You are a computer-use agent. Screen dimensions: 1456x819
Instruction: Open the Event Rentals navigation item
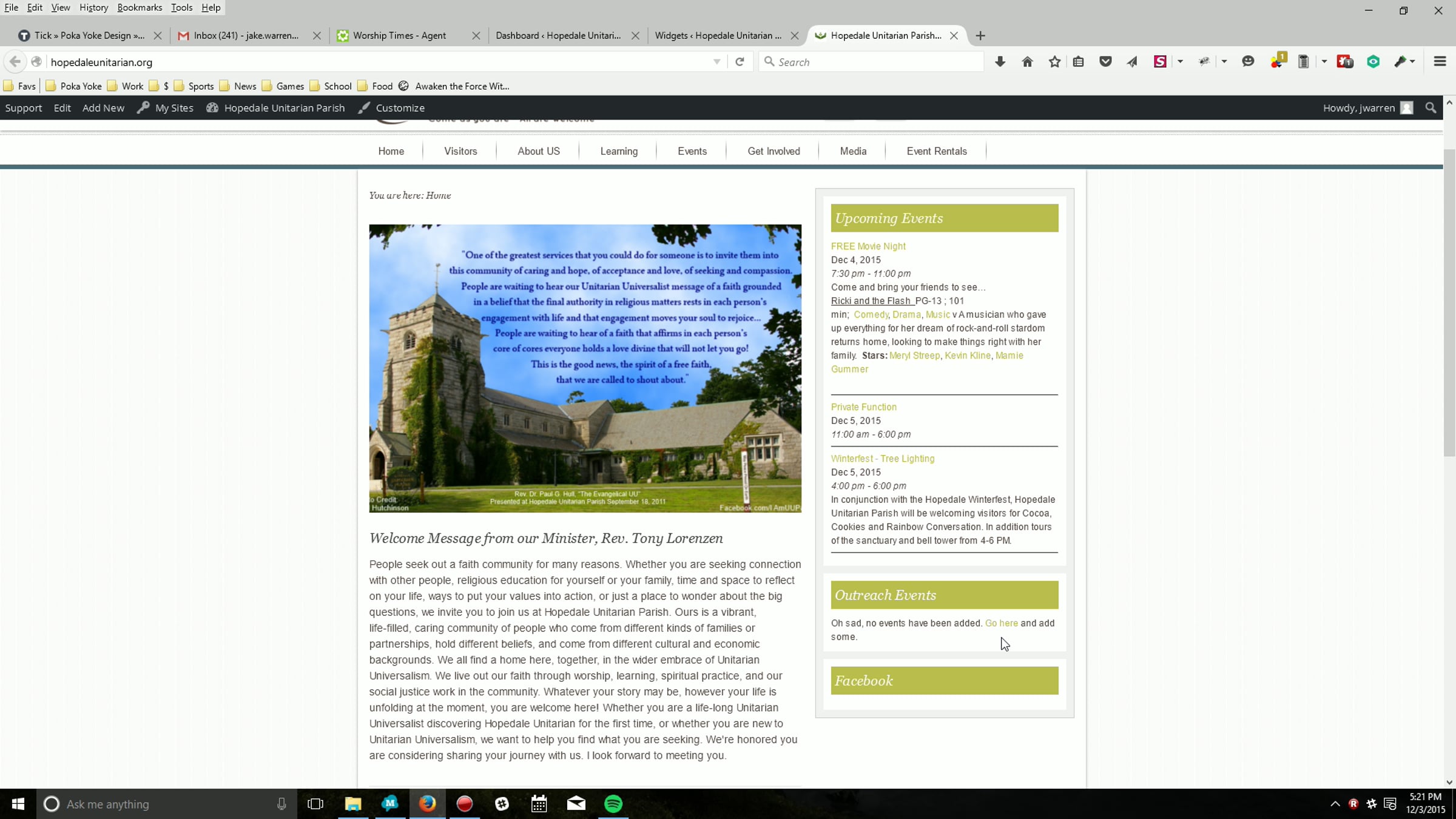(x=936, y=151)
